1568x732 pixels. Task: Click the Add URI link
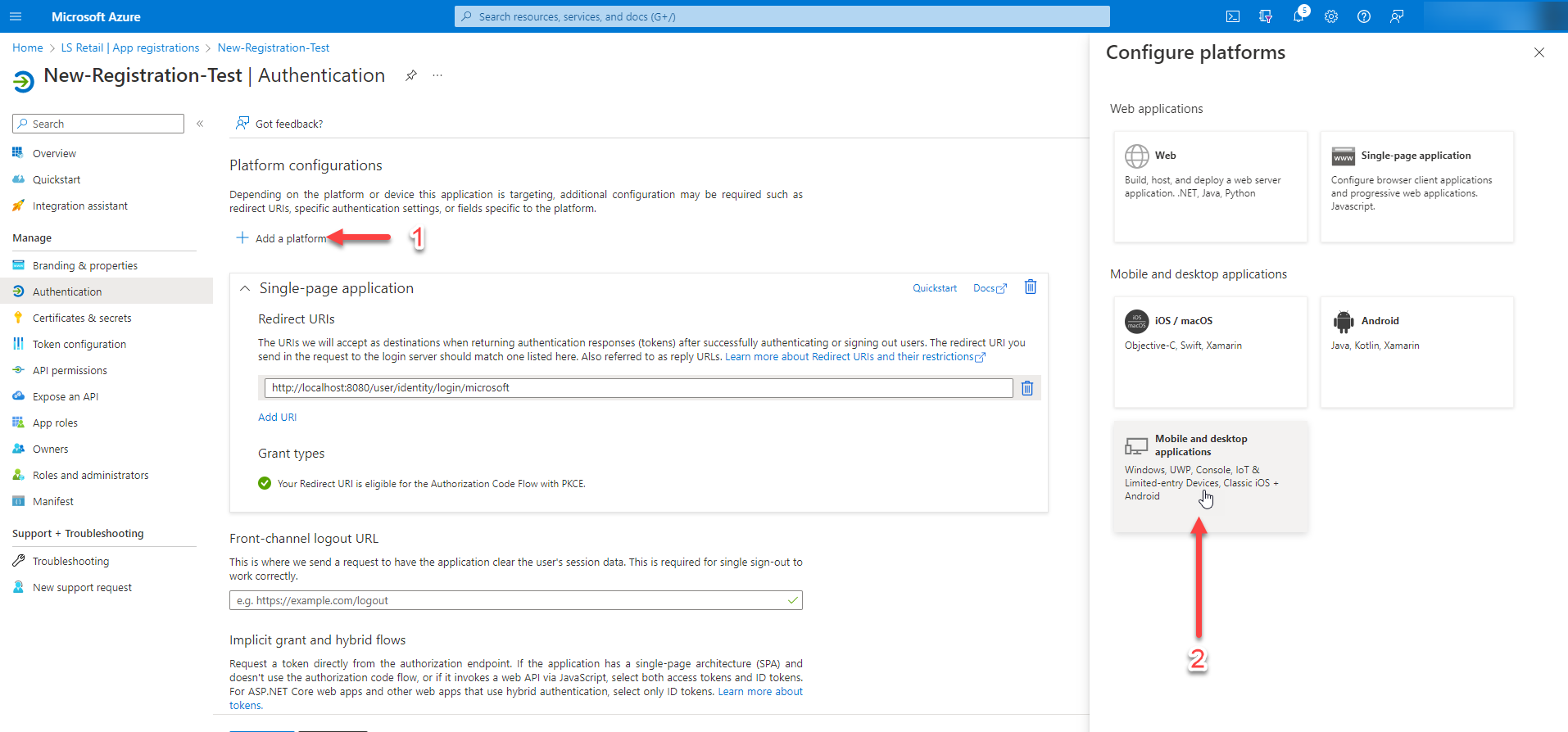point(278,417)
